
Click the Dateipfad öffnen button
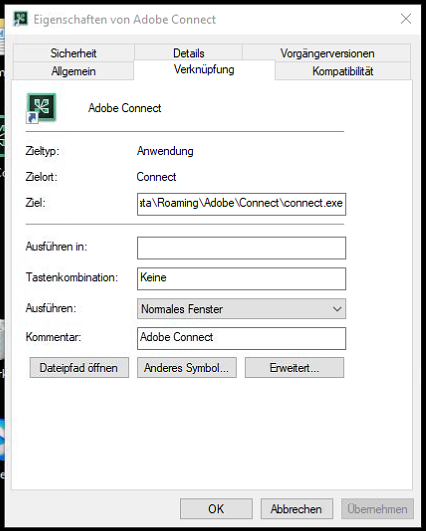[x=79, y=367]
